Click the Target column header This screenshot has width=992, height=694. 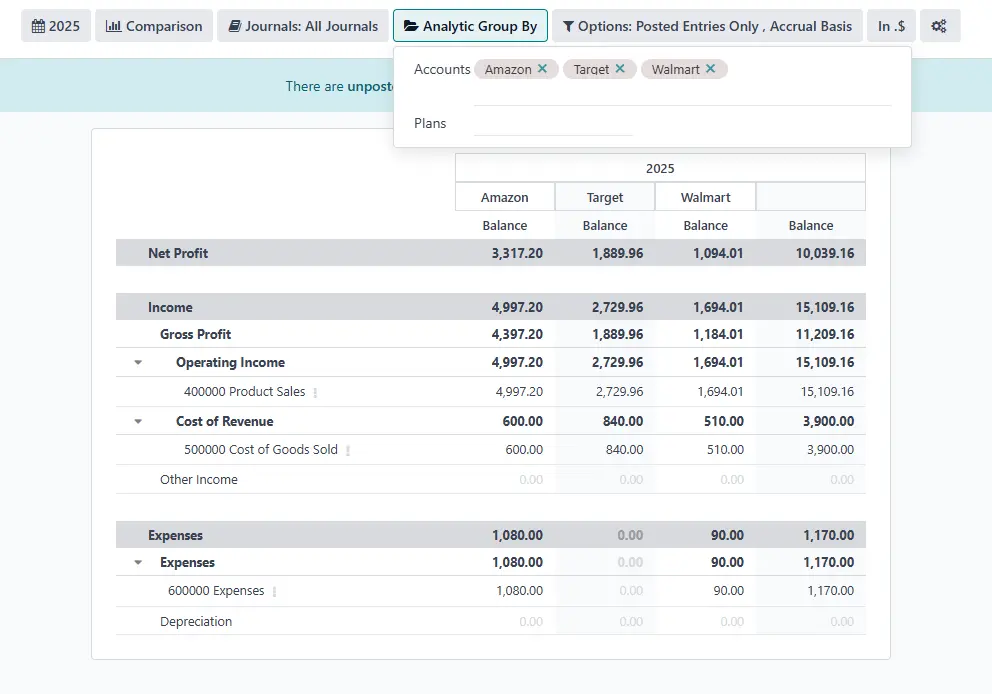tap(605, 197)
